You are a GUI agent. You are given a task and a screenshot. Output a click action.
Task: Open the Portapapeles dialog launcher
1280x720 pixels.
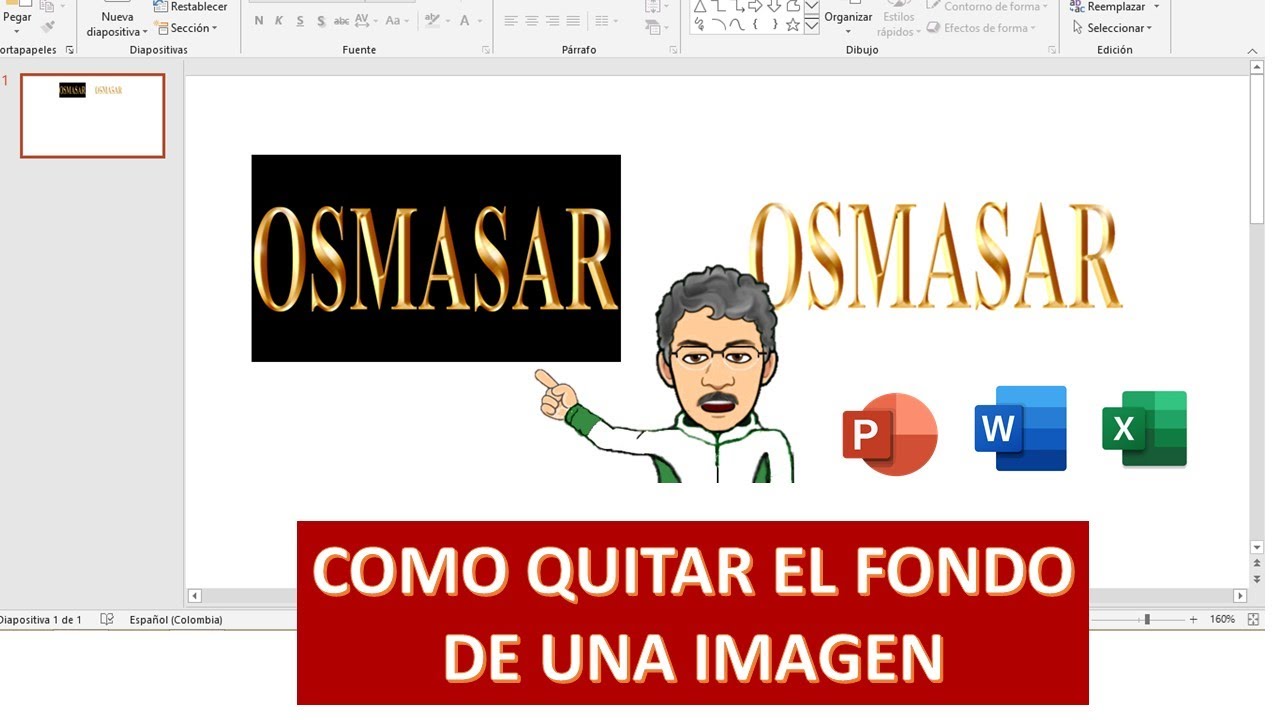pyautogui.click(x=69, y=50)
